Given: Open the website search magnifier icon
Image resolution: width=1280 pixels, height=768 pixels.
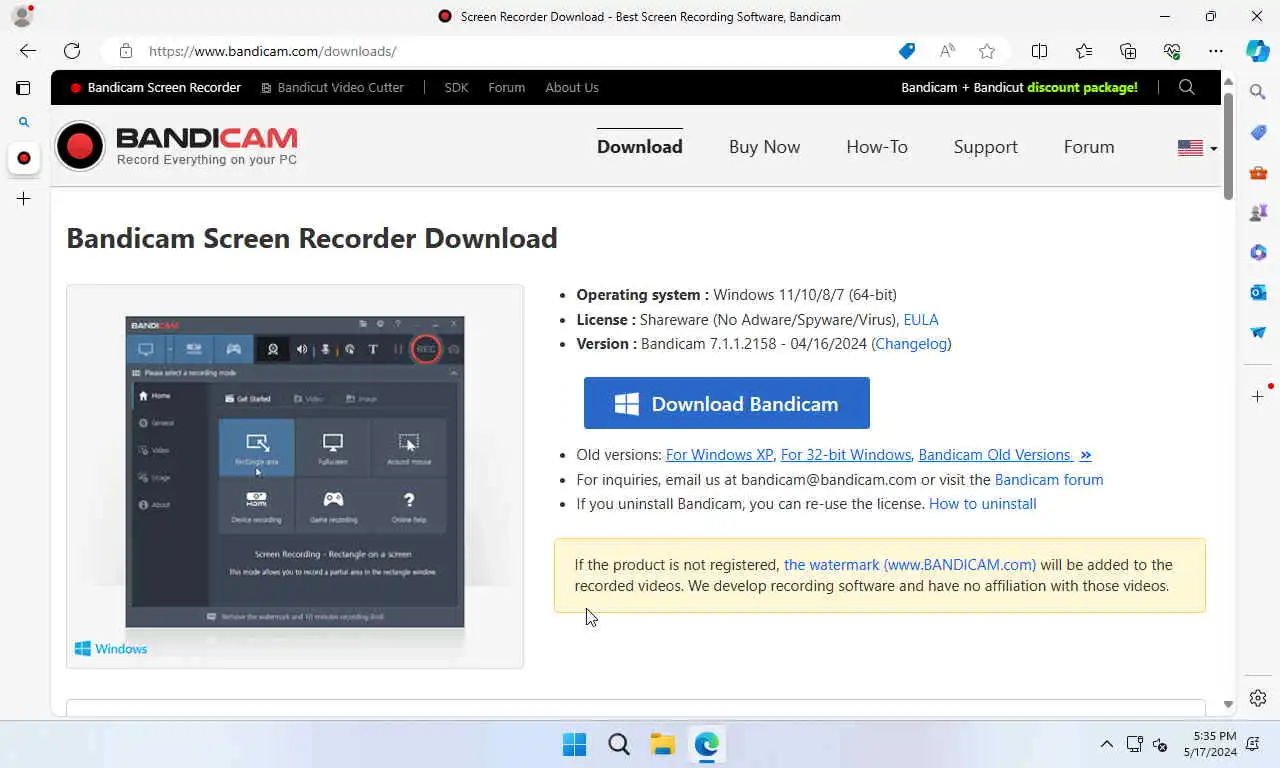Looking at the screenshot, I should point(1187,88).
